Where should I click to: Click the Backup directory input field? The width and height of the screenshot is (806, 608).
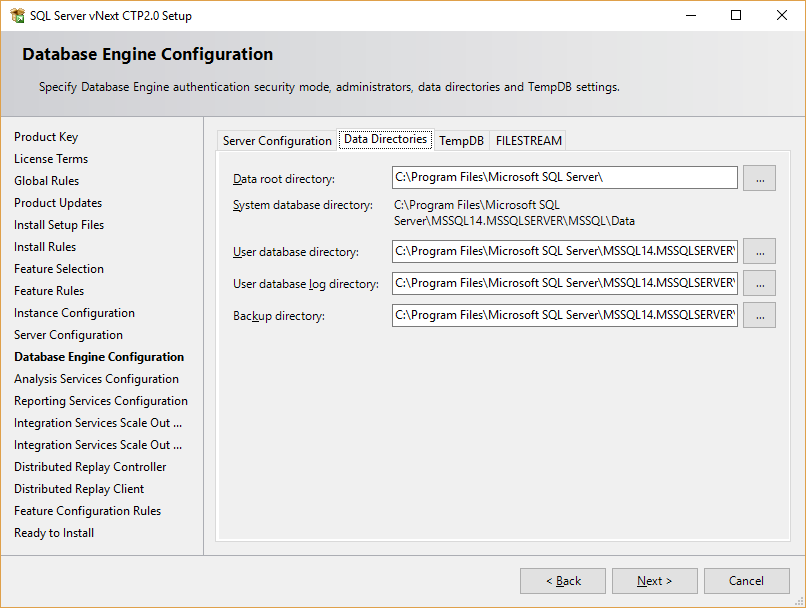coord(564,315)
